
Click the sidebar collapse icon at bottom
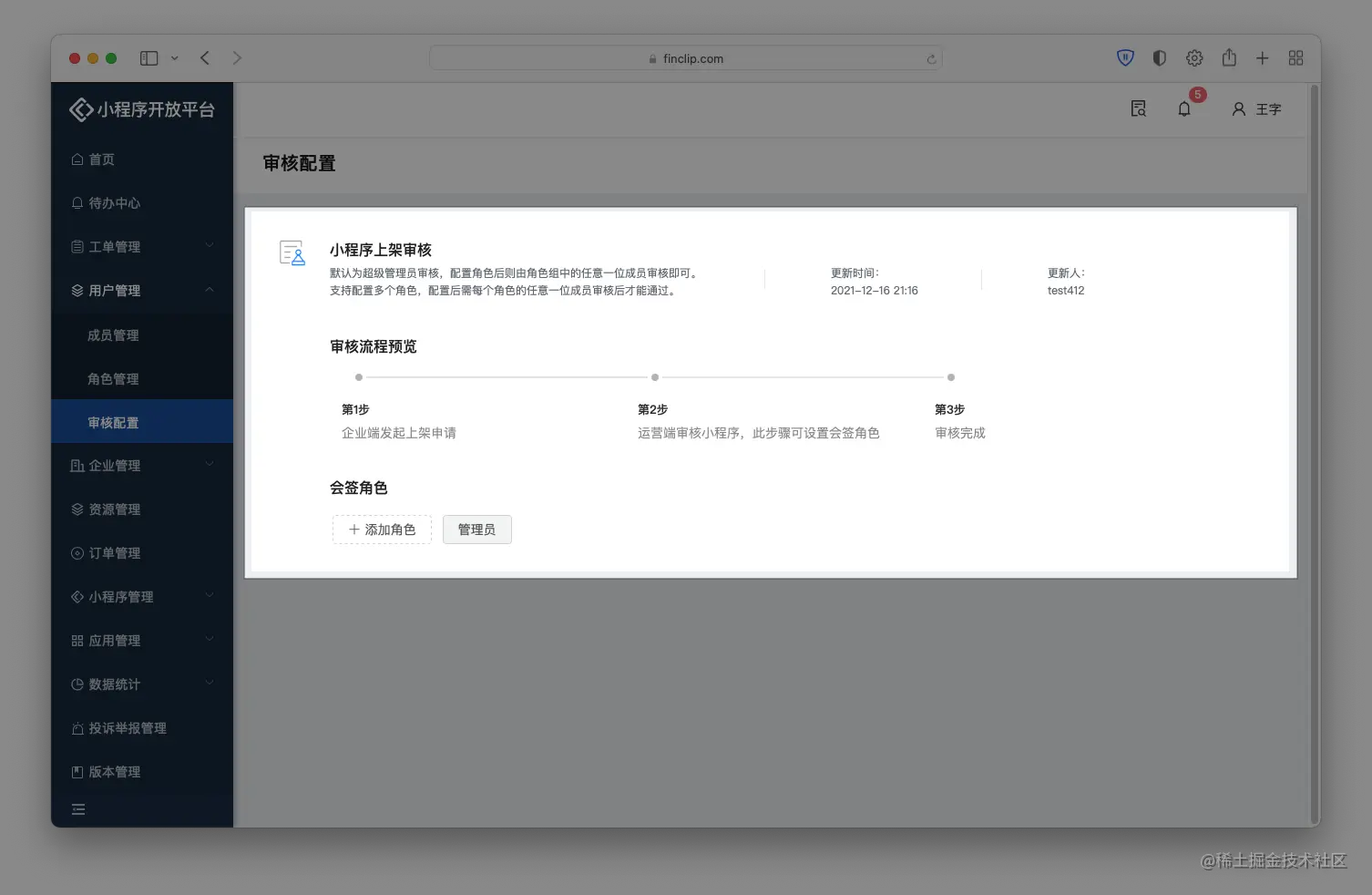(78, 809)
